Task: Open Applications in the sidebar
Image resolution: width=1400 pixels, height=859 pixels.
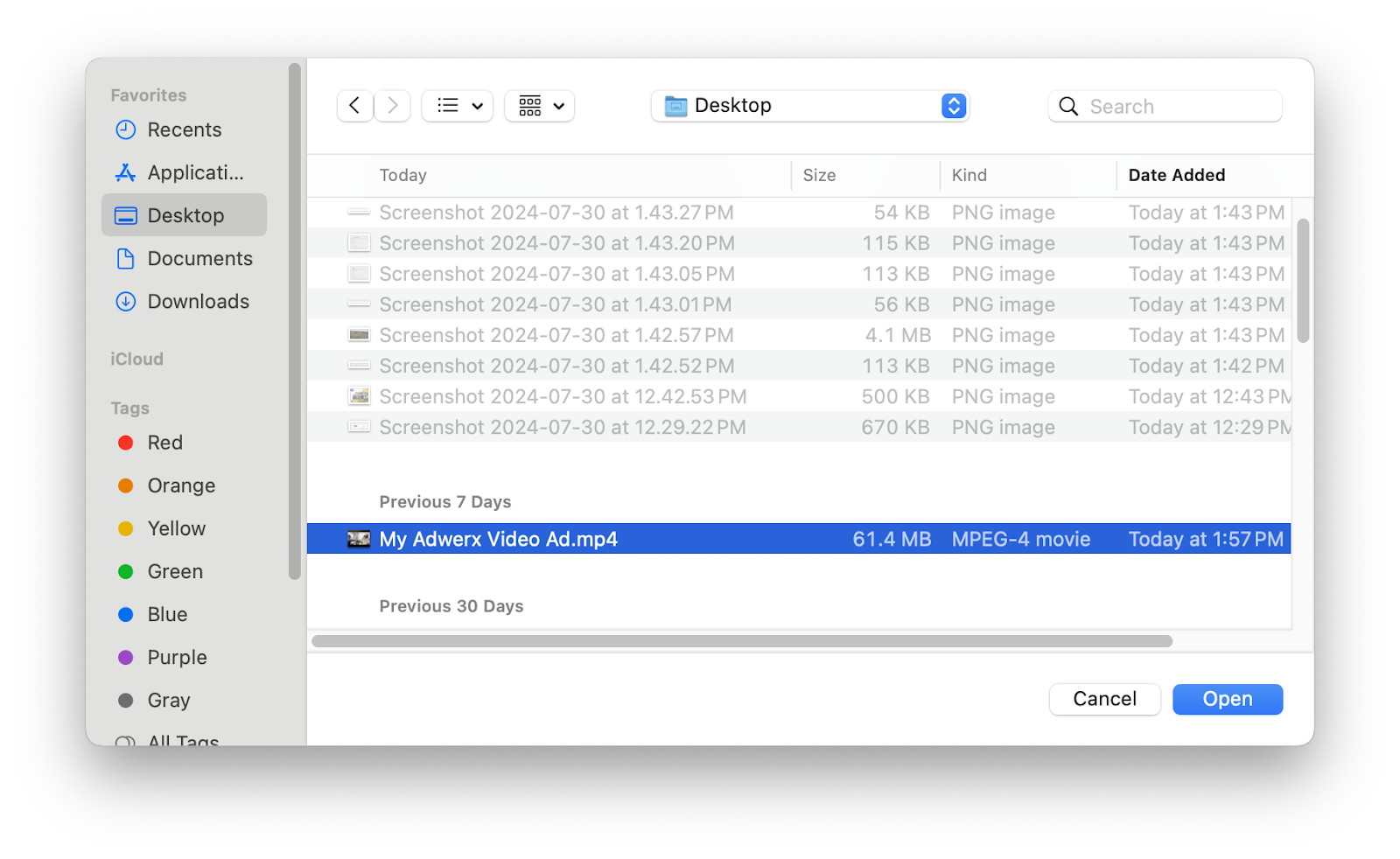Action: tap(185, 172)
